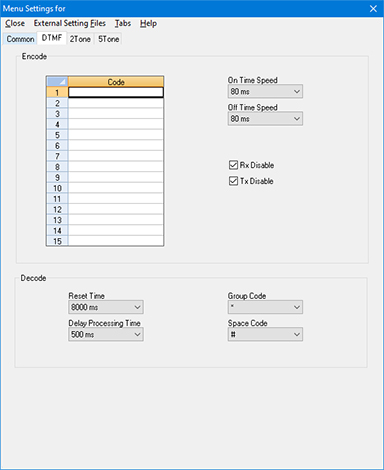The image size is (384, 470).
Task: Toggle the Rx Disable checkbox
Action: coord(233,165)
